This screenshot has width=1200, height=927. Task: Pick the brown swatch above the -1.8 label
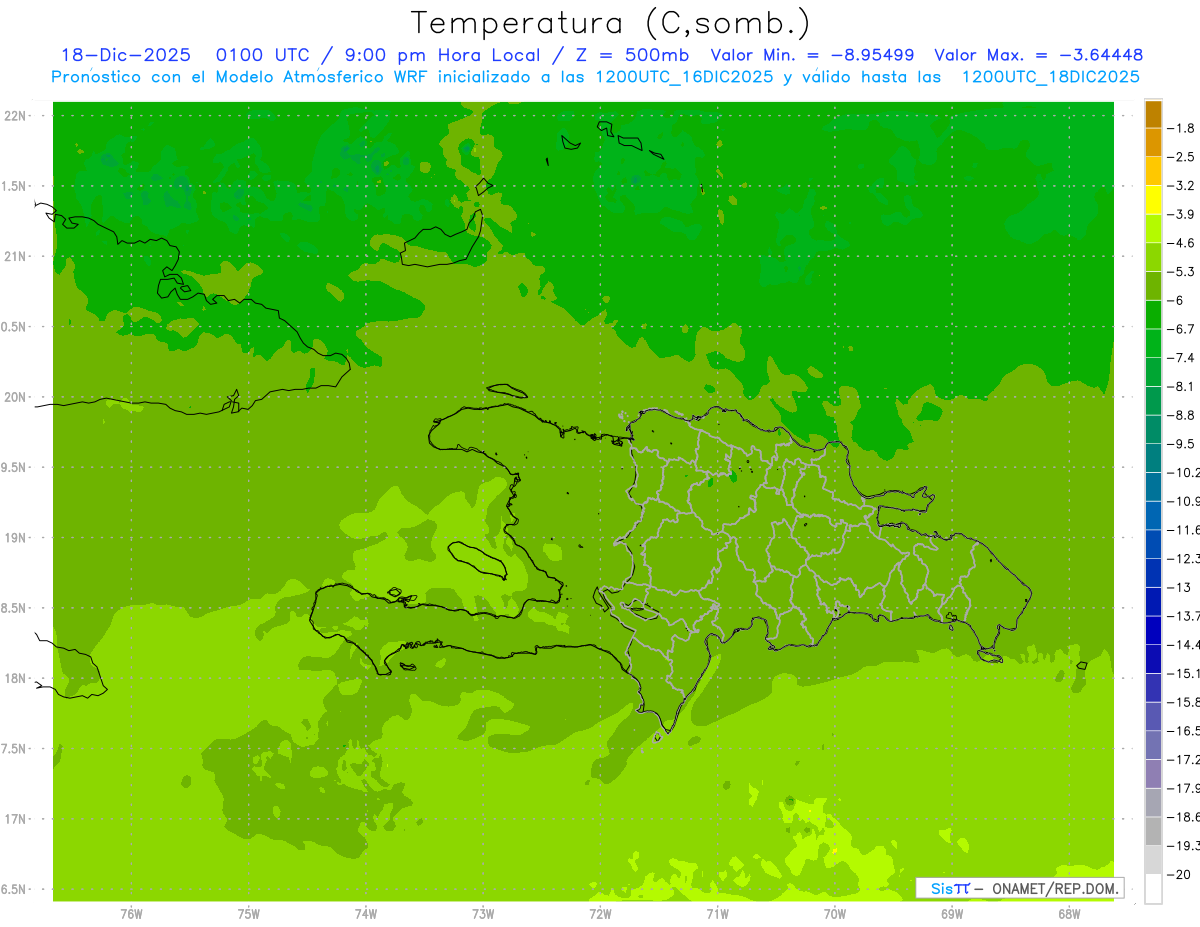point(1153,115)
